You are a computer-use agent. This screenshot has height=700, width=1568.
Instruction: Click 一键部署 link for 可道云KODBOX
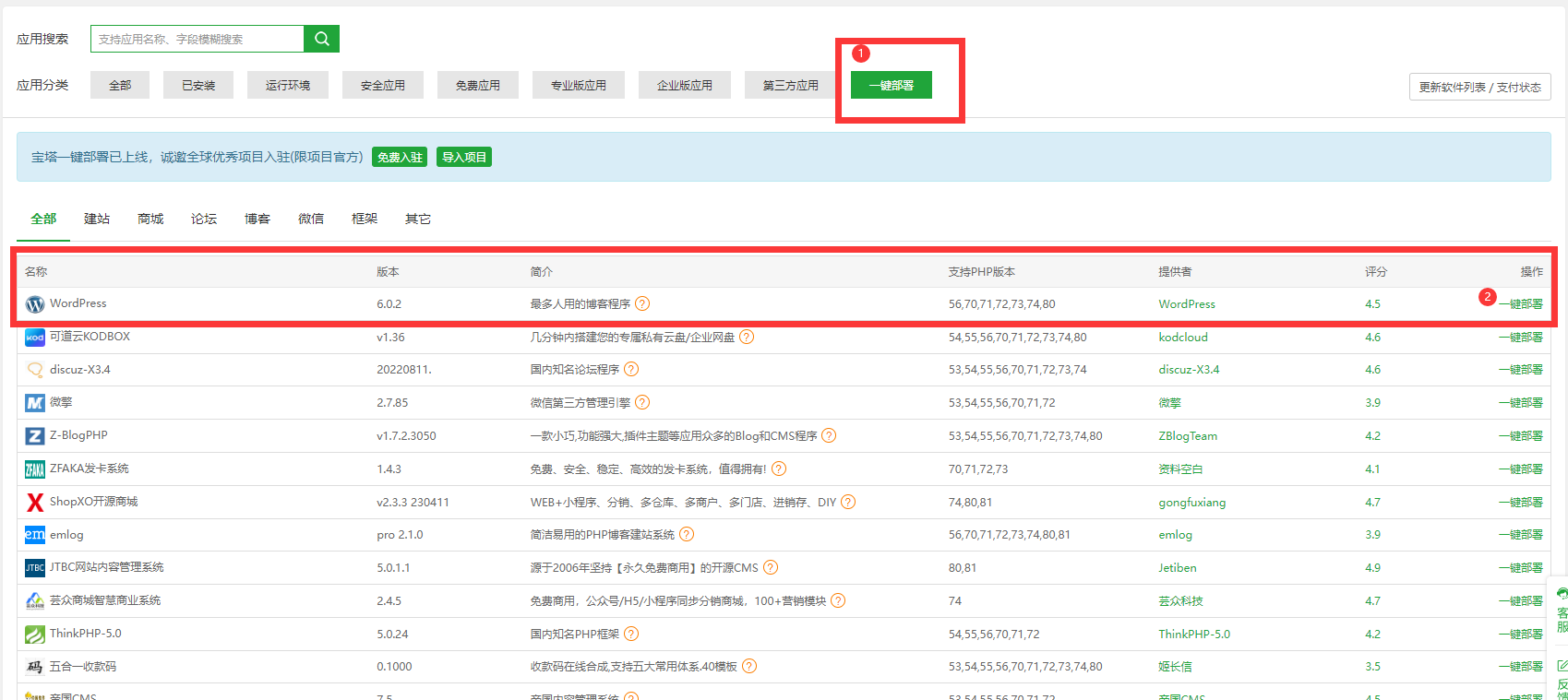point(1520,337)
